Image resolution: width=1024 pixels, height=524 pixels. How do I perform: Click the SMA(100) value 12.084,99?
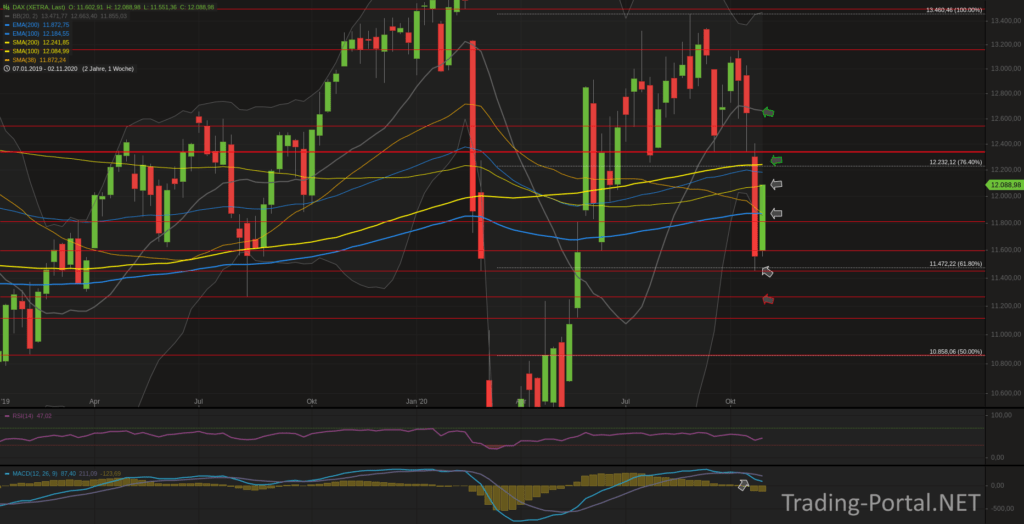click(x=56, y=51)
